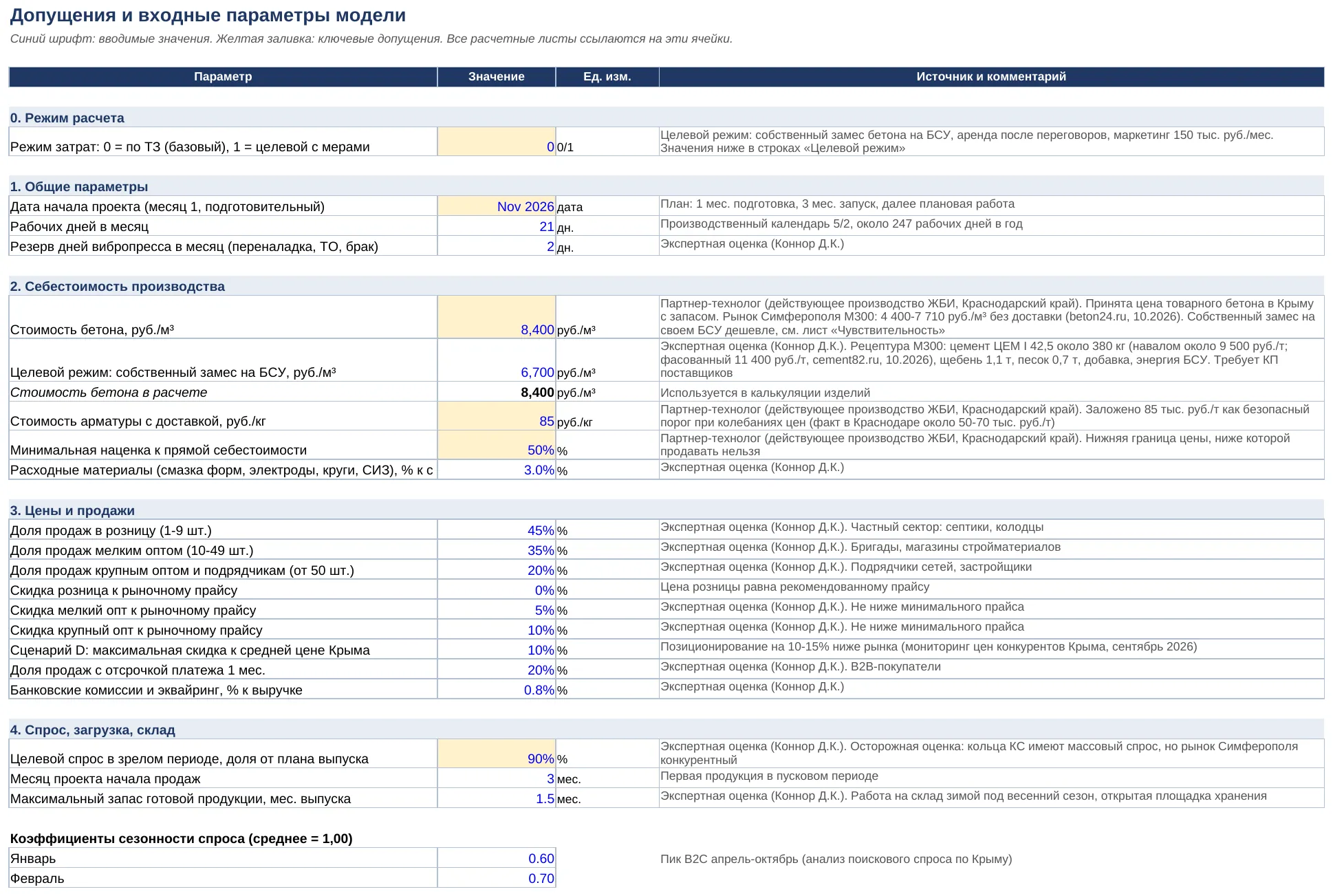Click the target mode concrete value 6,700

point(496,360)
